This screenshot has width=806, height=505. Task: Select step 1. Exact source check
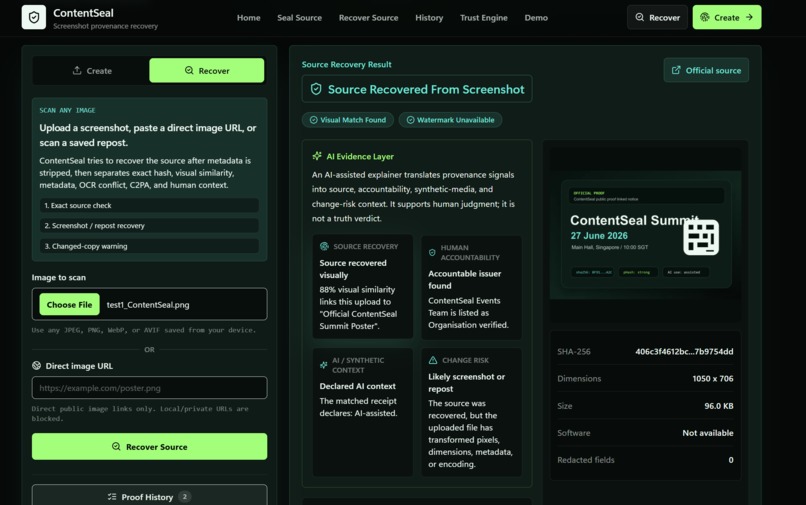coord(149,205)
